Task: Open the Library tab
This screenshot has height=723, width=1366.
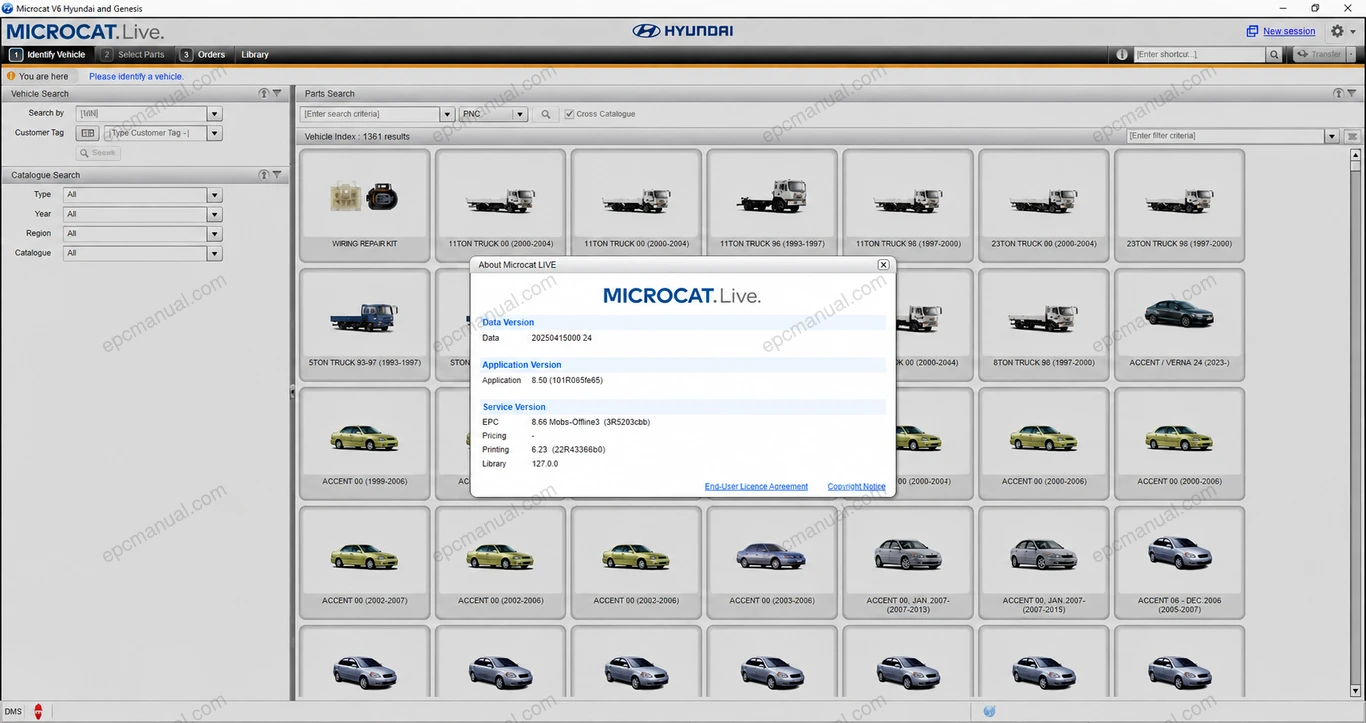Action: coord(255,55)
